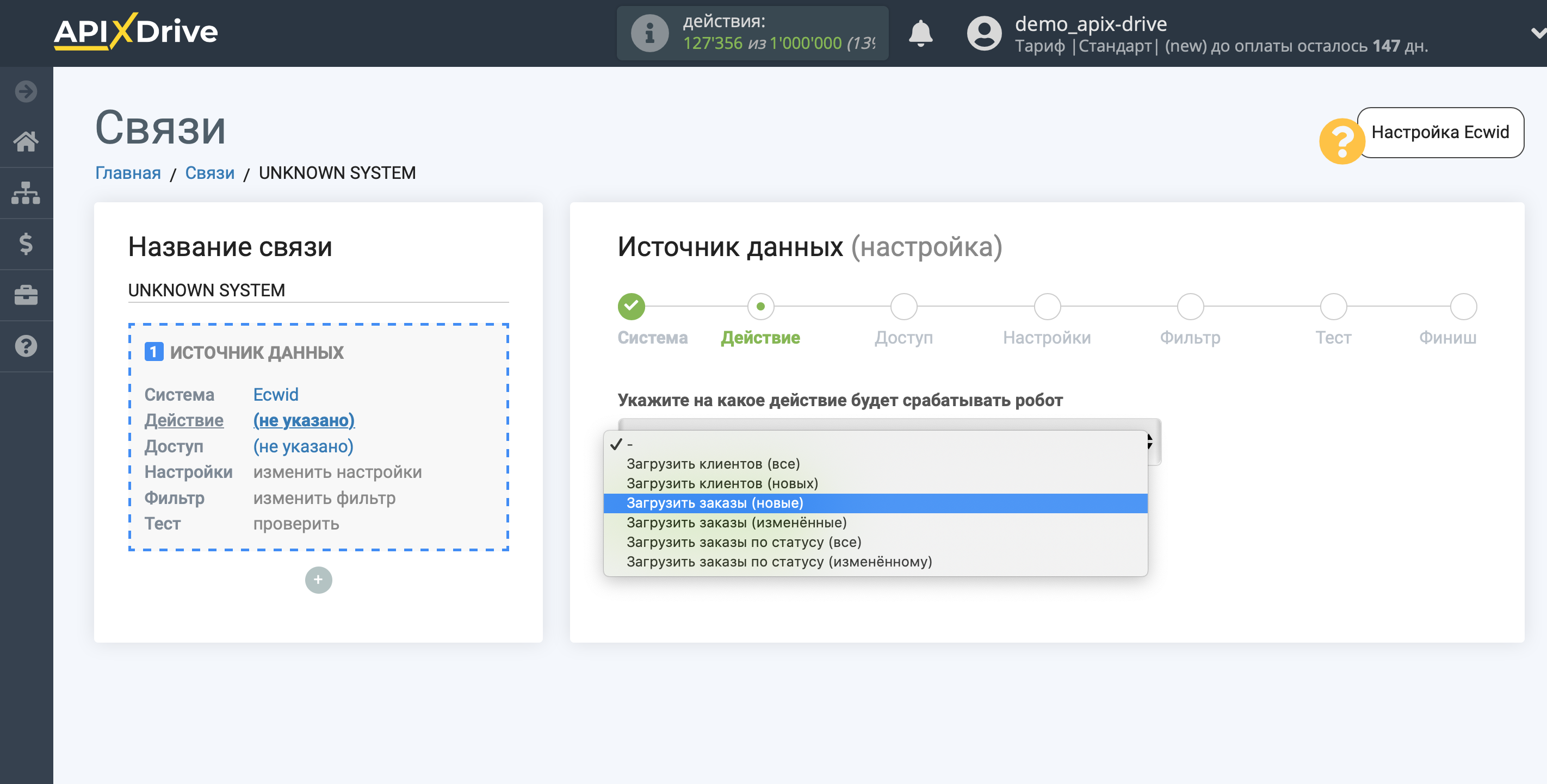Open the connections sitemap icon in sidebar
The width and height of the screenshot is (1547, 784).
coord(26,192)
